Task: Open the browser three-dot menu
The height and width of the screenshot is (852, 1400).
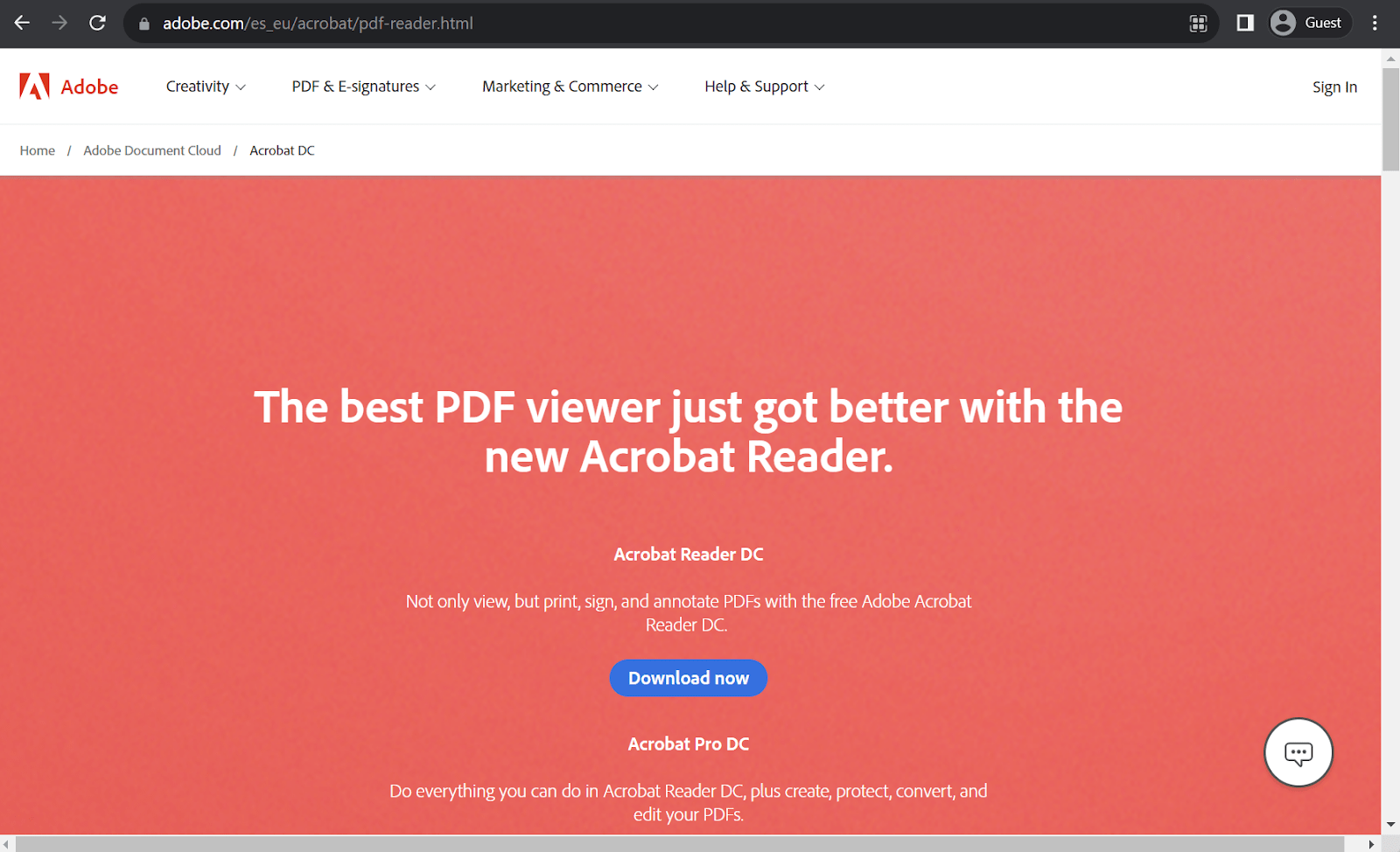Action: 1373,23
